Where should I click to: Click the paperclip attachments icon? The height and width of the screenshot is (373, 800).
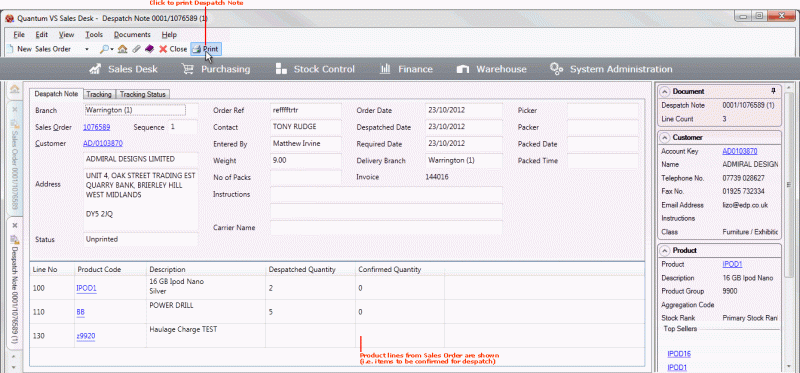136,49
